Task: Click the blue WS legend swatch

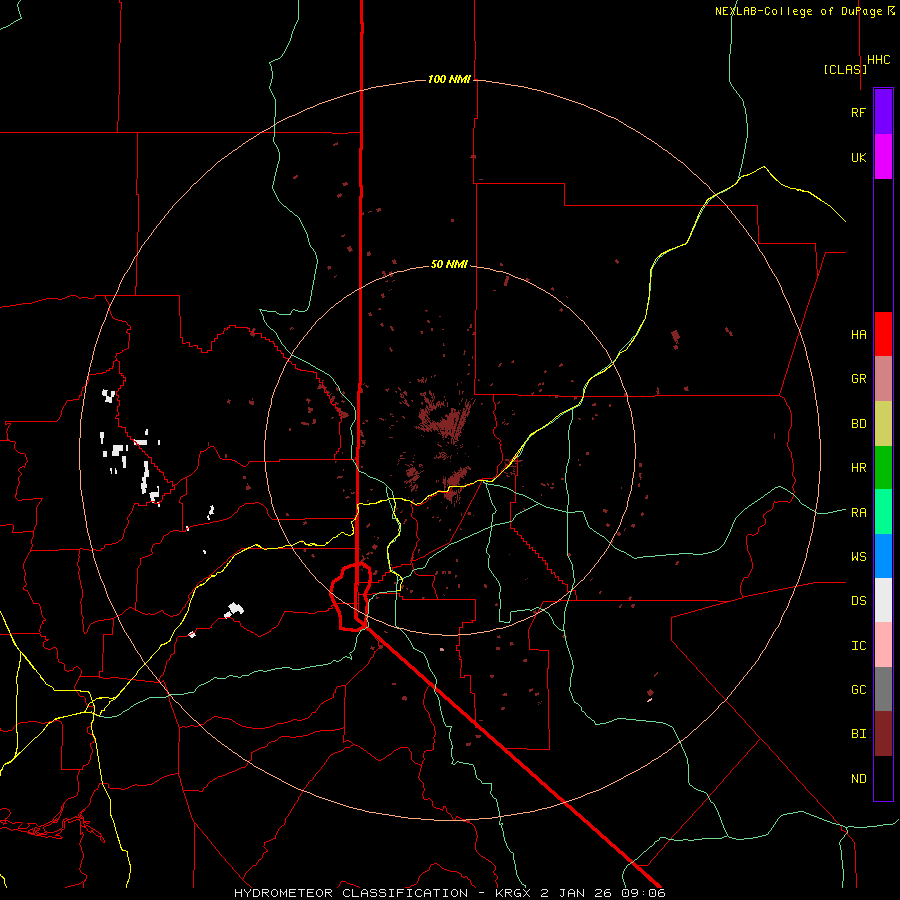Action: pyautogui.click(x=883, y=556)
